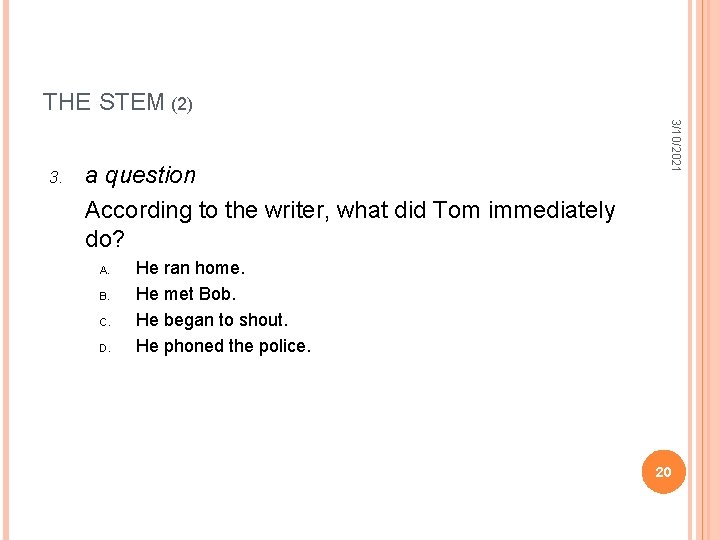Choose the option 'He ran home.'
720x540 pixels.
190,268
